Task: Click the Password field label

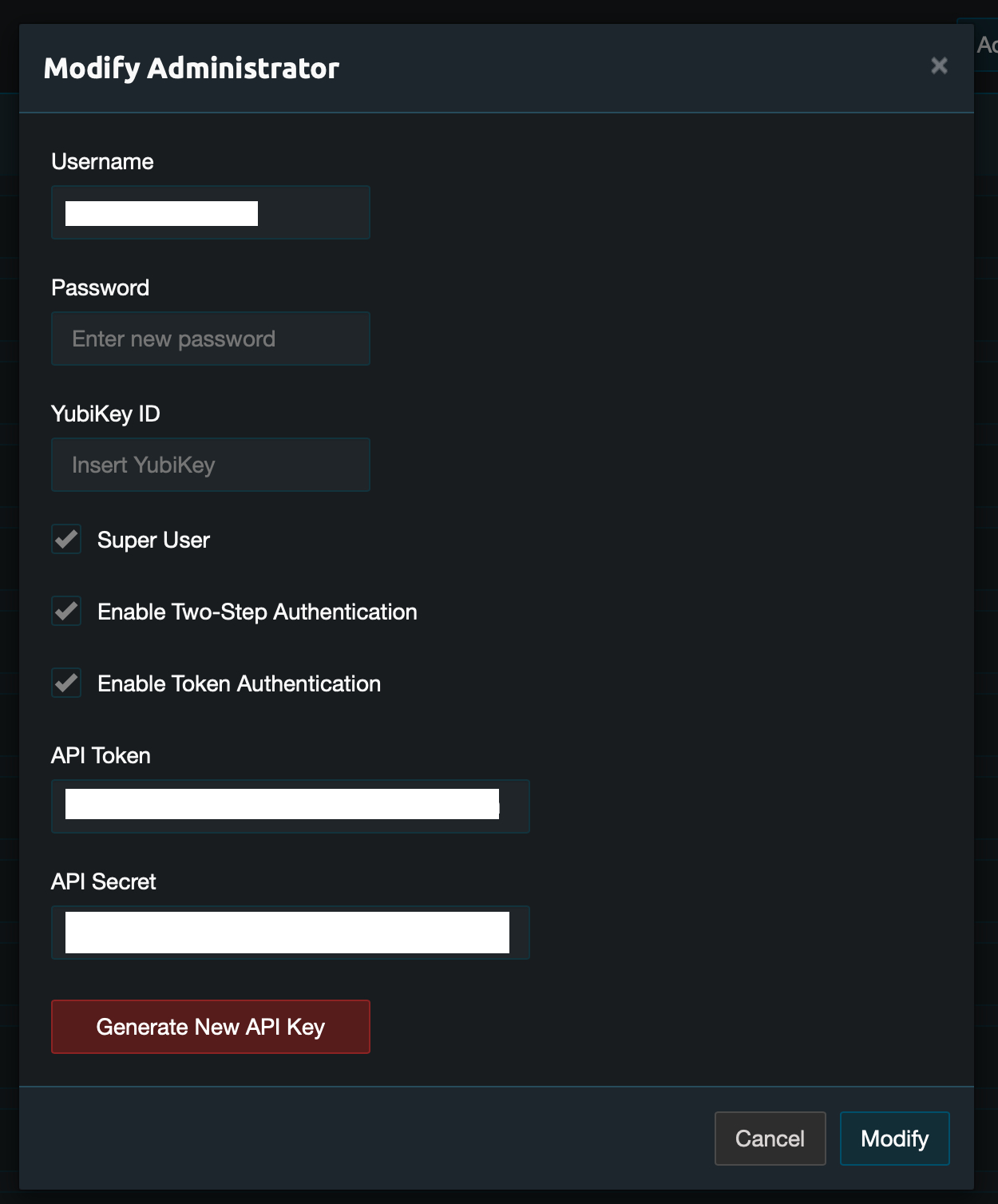Action: click(x=100, y=287)
